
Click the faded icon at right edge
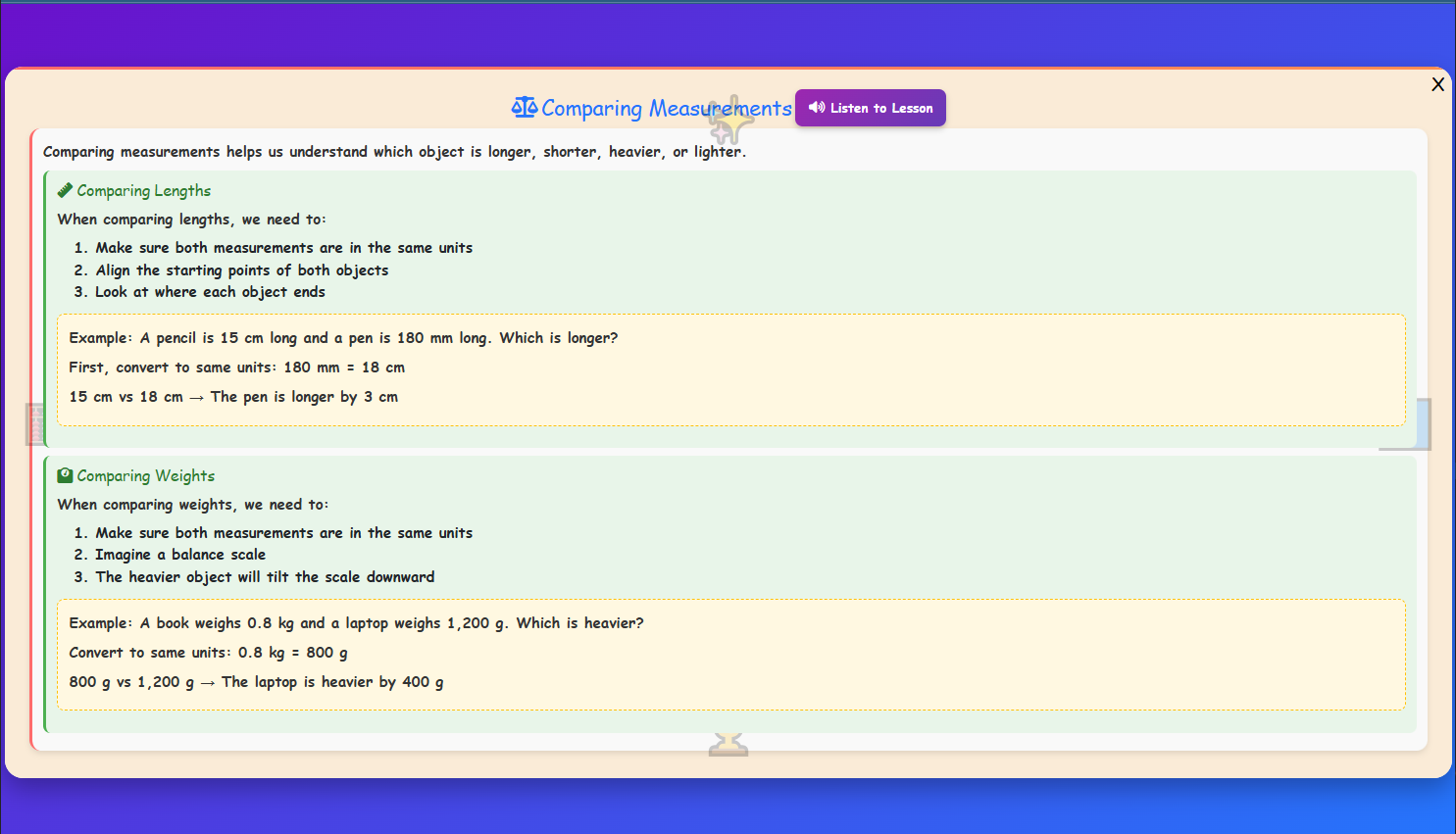pyautogui.click(x=1412, y=424)
